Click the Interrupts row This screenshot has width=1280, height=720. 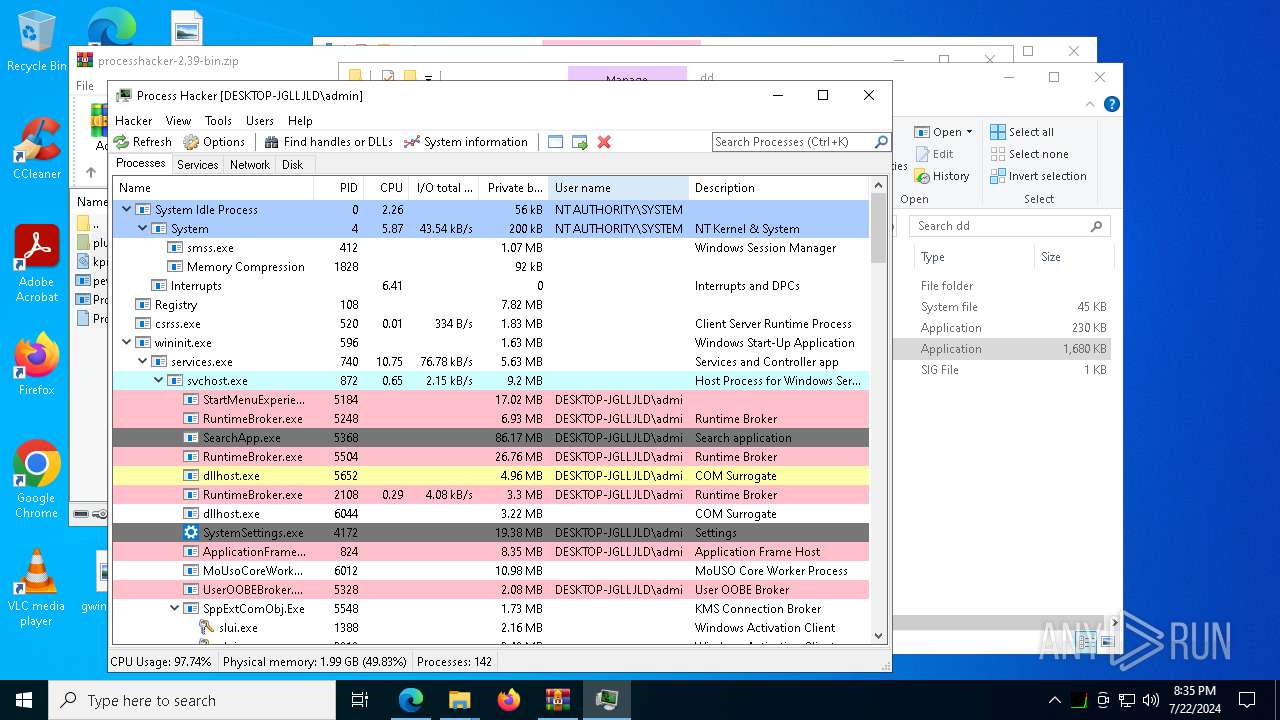click(491, 286)
